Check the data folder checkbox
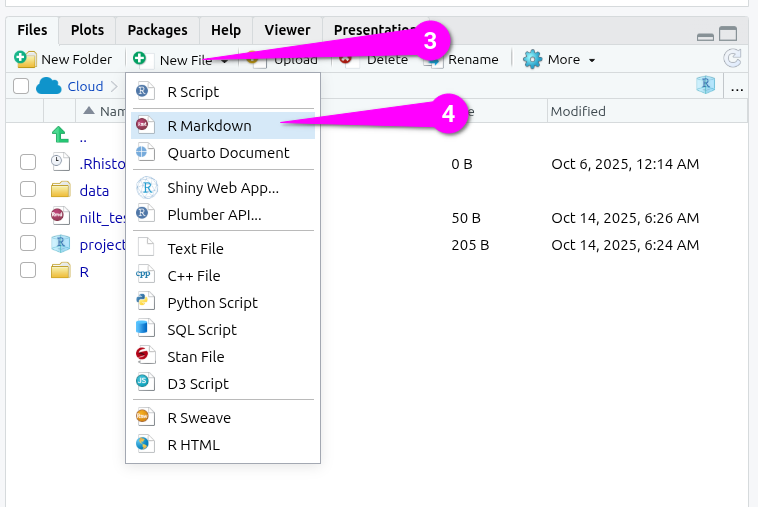This screenshot has width=758, height=507. [x=28, y=189]
